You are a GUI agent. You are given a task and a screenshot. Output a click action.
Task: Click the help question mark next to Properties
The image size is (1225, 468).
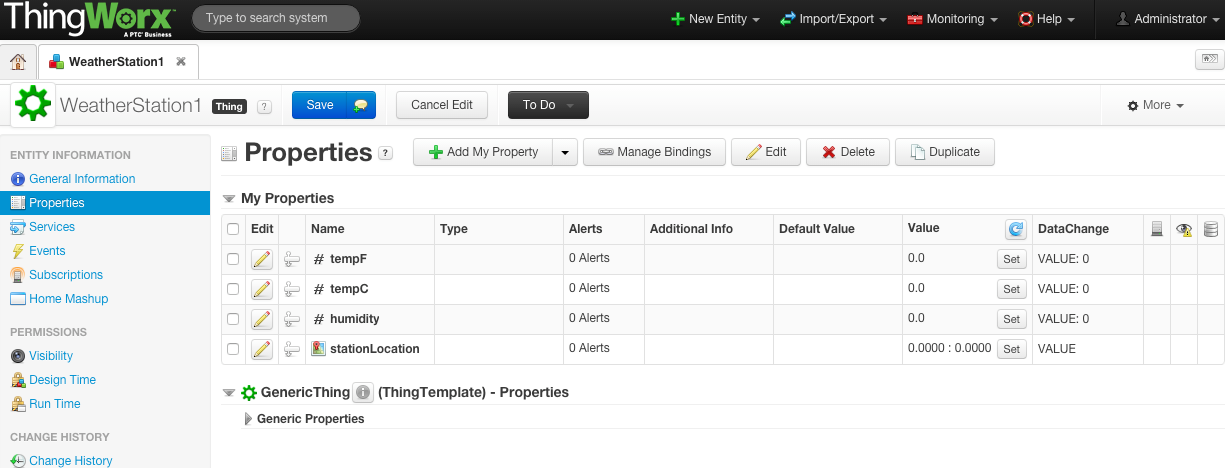386,153
